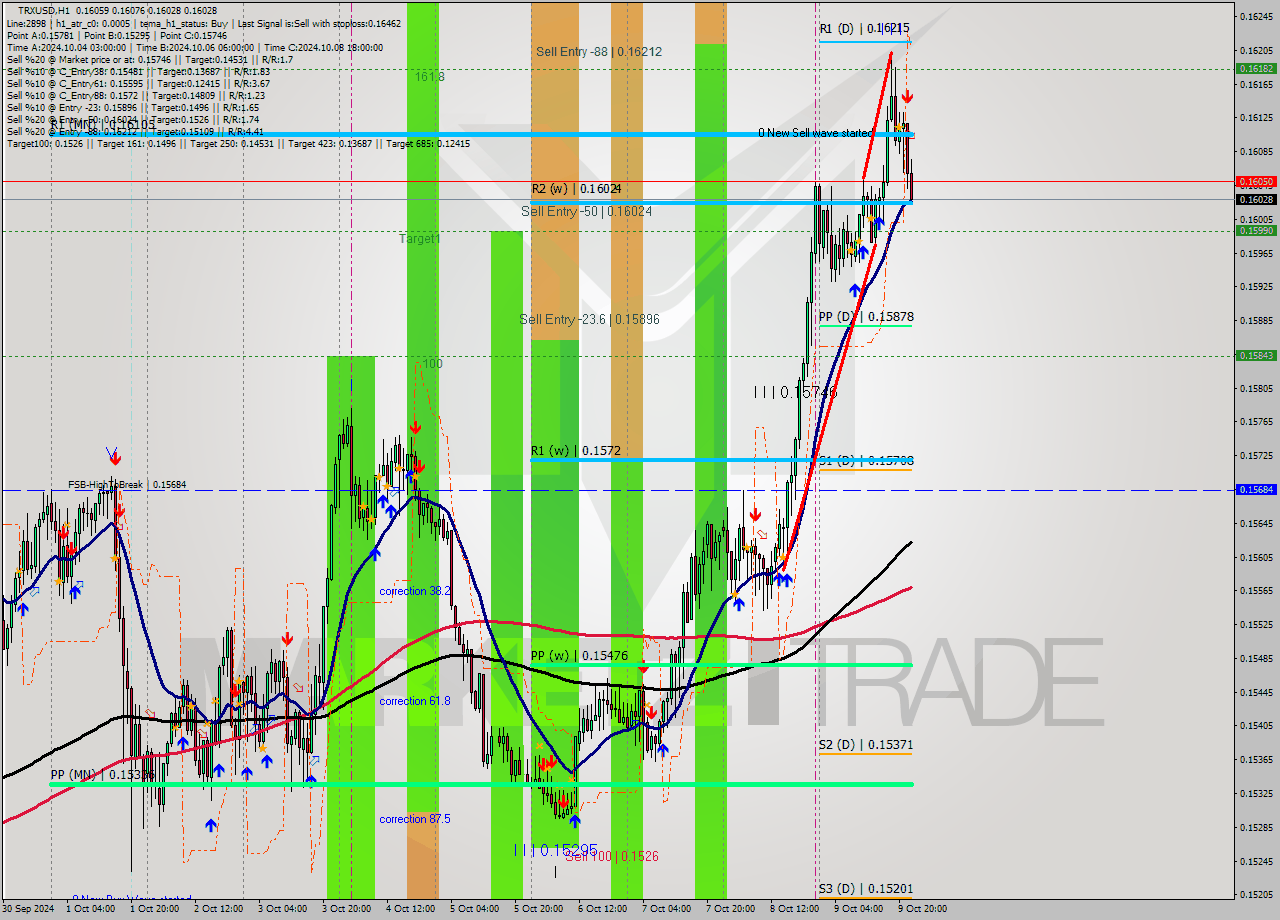Click the '0 New Sell wave started' annotation
This screenshot has height=920, width=1280.
pos(815,133)
